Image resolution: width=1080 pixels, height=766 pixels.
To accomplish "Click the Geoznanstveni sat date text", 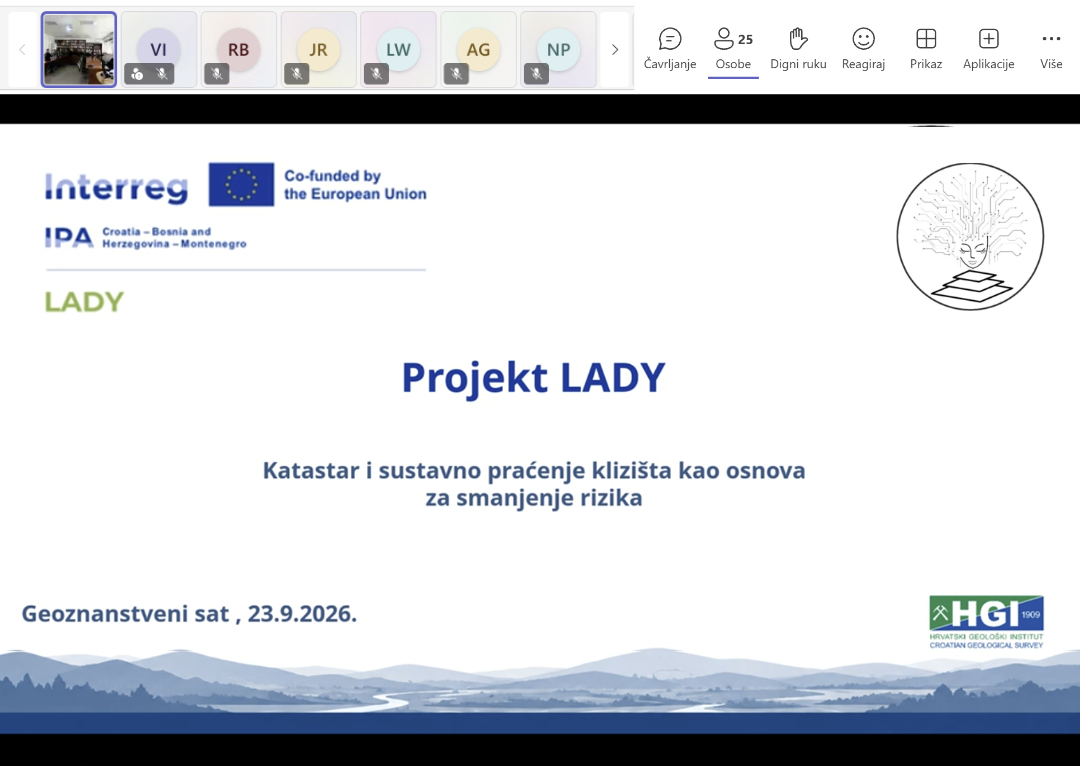I will [189, 613].
